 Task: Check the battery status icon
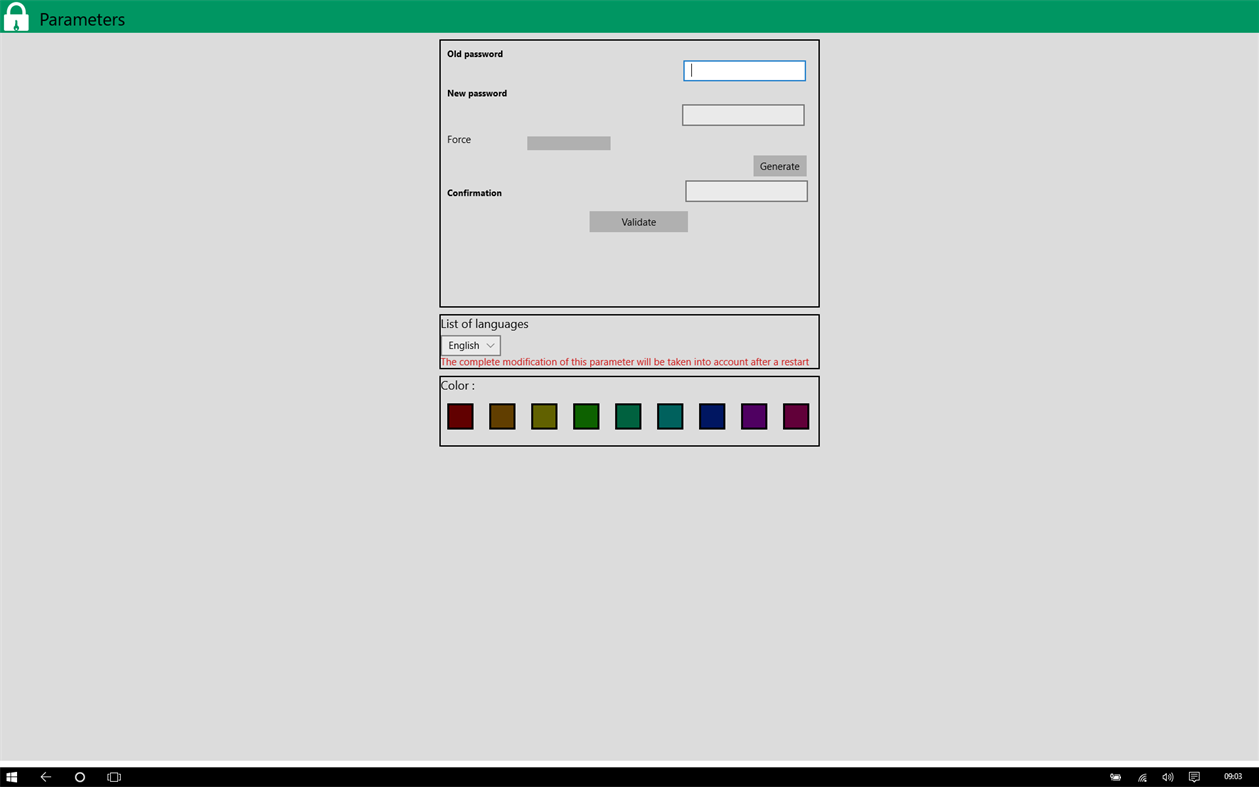[1115, 776]
